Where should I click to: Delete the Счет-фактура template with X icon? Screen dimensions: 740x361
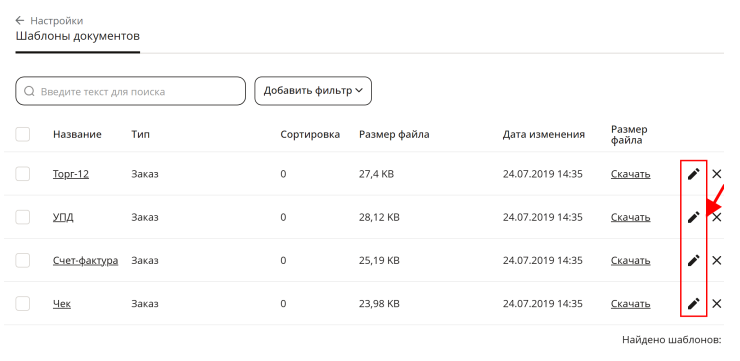point(716,260)
